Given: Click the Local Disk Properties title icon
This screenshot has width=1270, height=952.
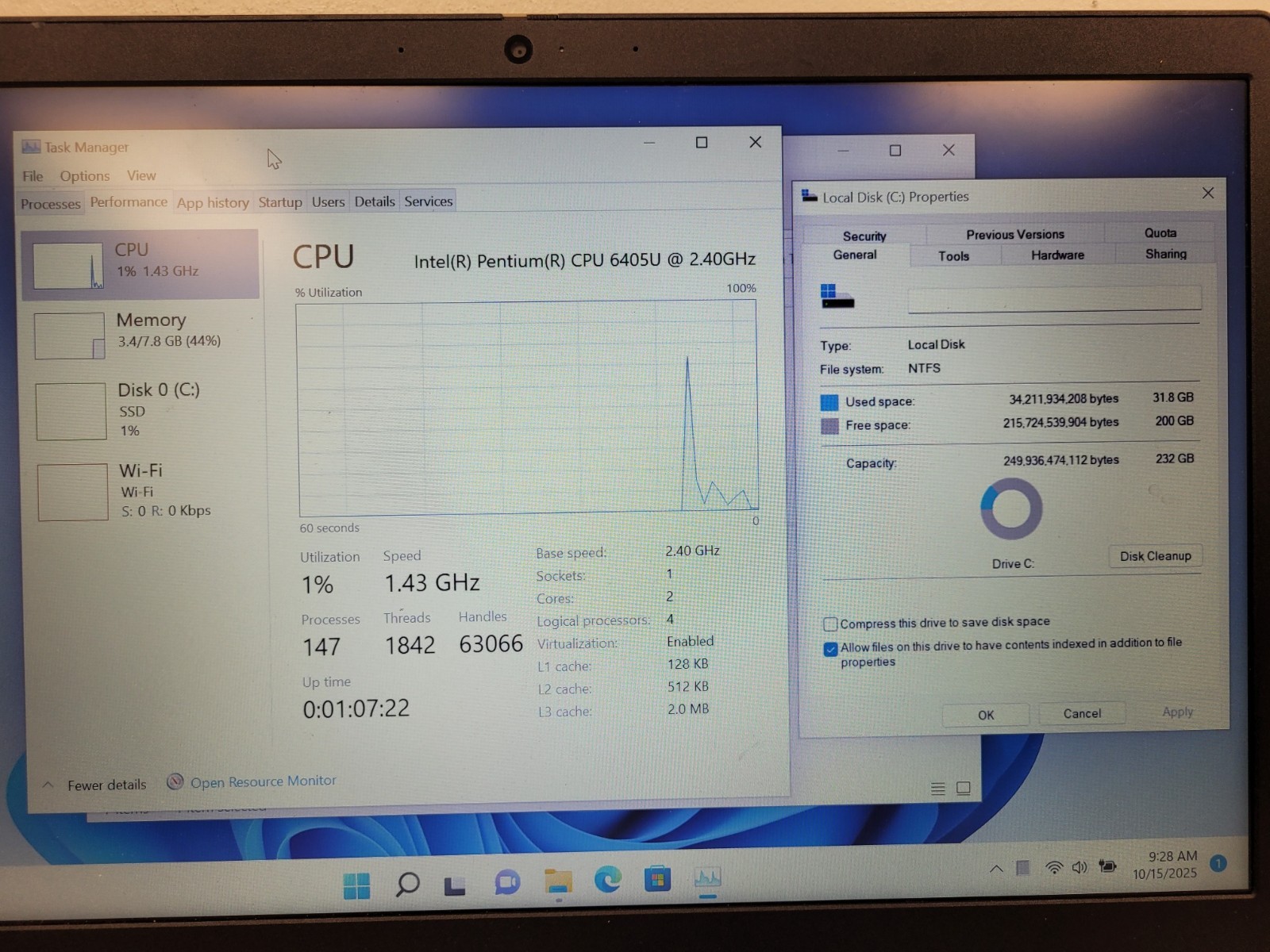Looking at the screenshot, I should (x=809, y=196).
